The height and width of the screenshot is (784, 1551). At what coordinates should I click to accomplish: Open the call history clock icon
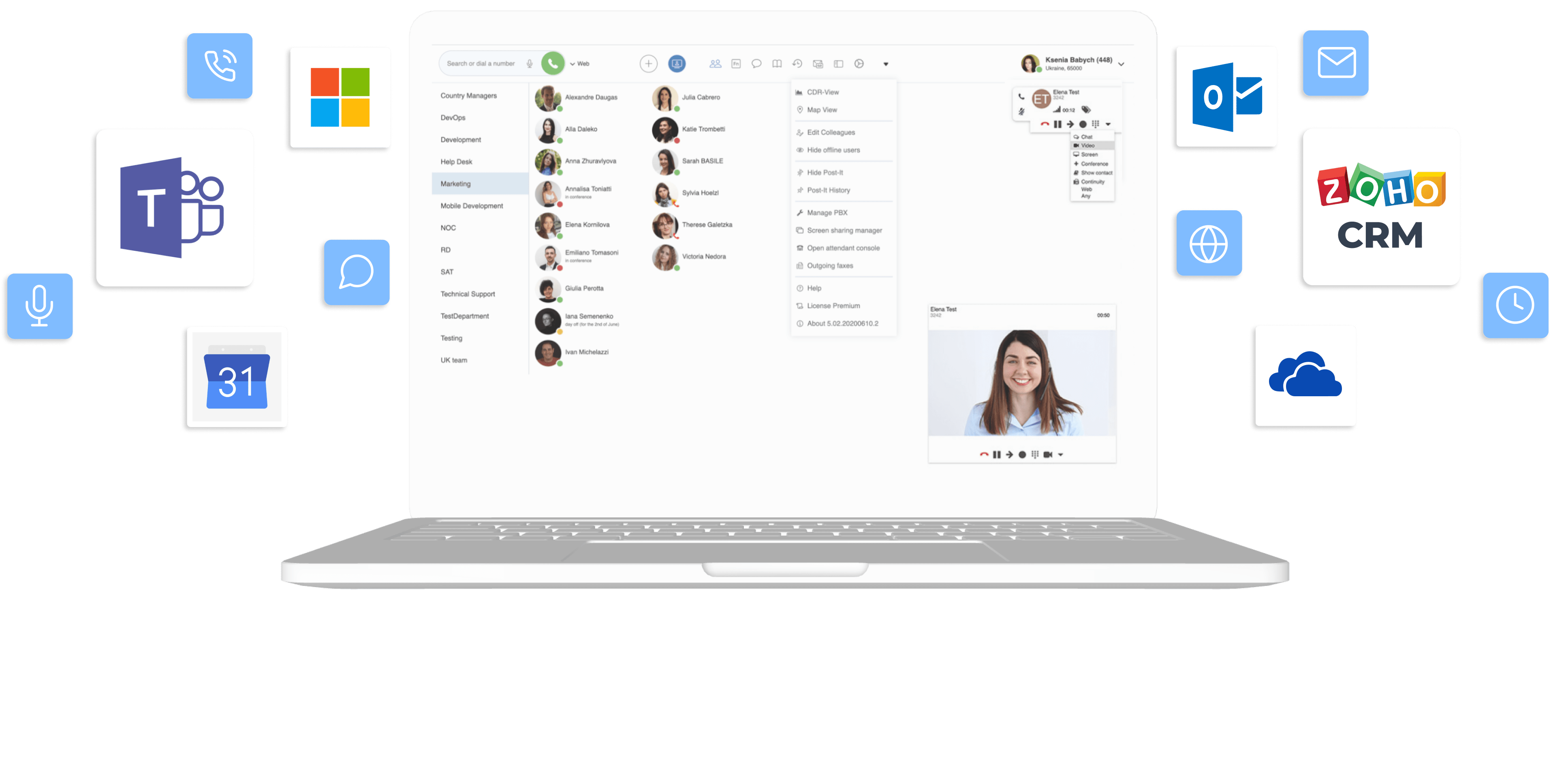(797, 63)
